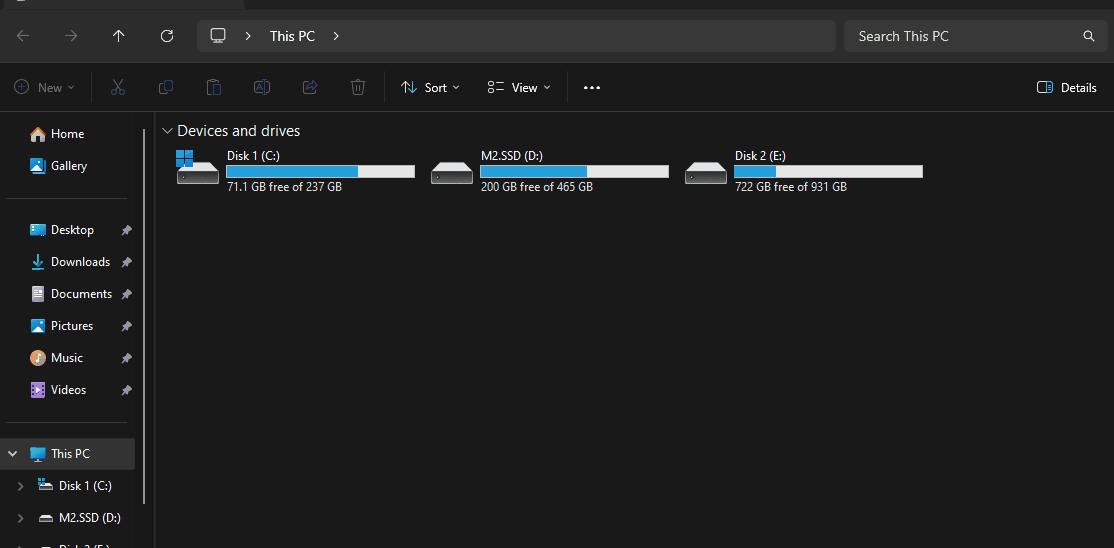Toggle the Details pane
The image size is (1114, 548).
pyautogui.click(x=1066, y=87)
